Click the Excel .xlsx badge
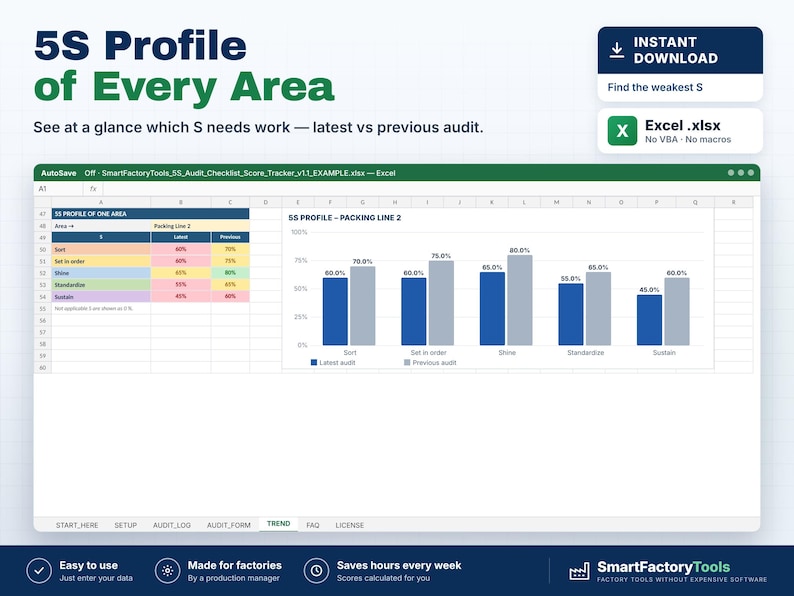Viewport: 794px width, 596px height. click(x=680, y=131)
